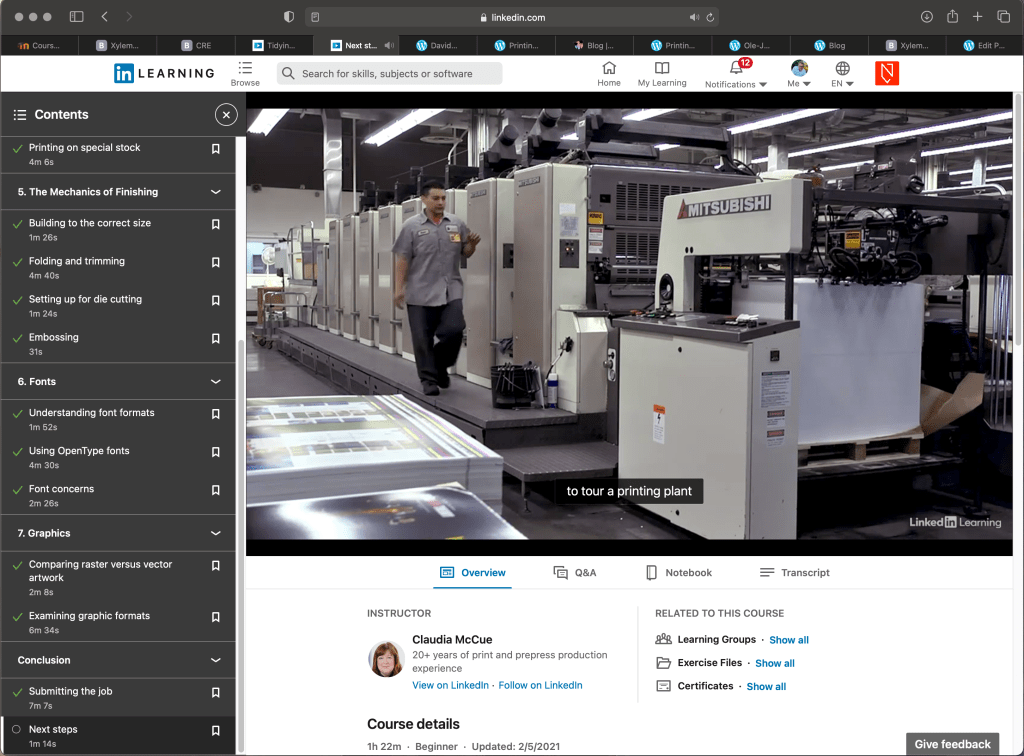
Task: Bookmark the "Using OpenType fonts" video
Action: click(x=215, y=453)
